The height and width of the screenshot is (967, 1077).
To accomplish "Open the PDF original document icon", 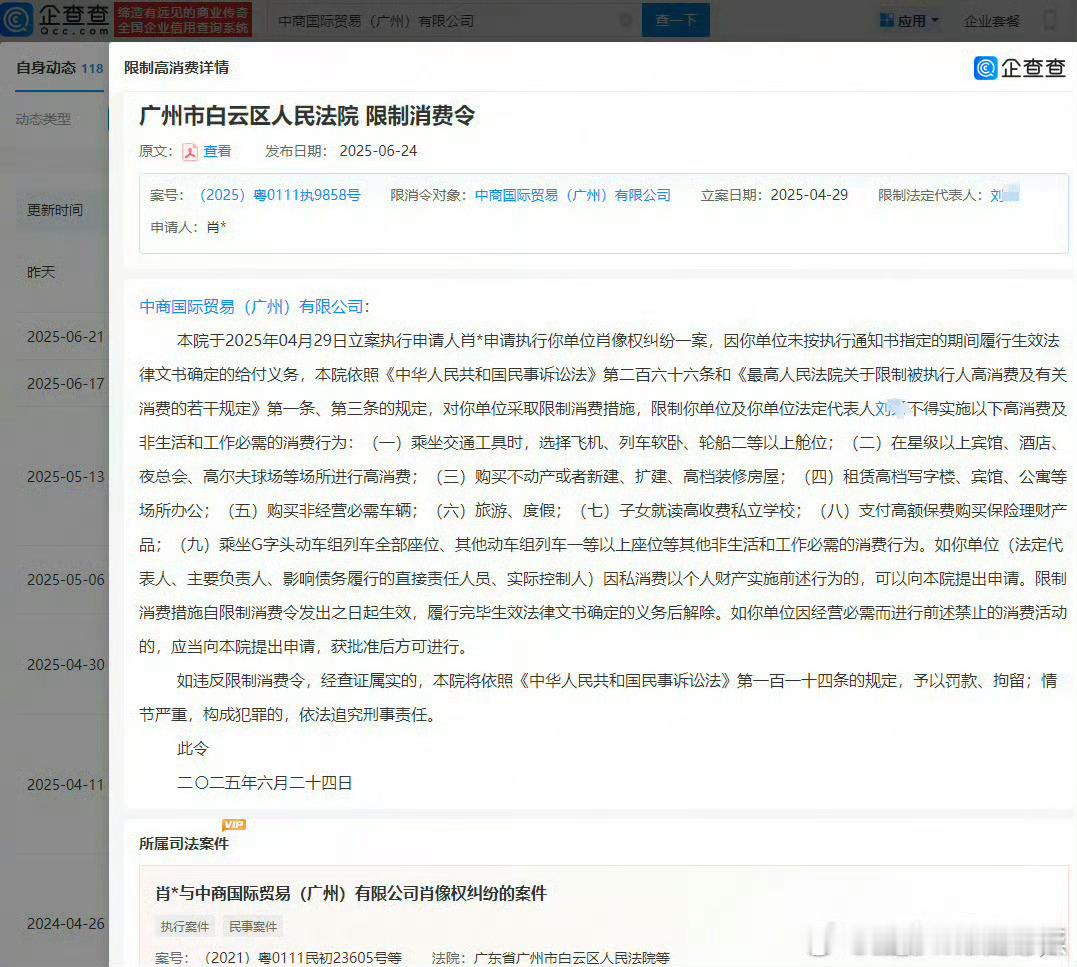I will pos(190,152).
